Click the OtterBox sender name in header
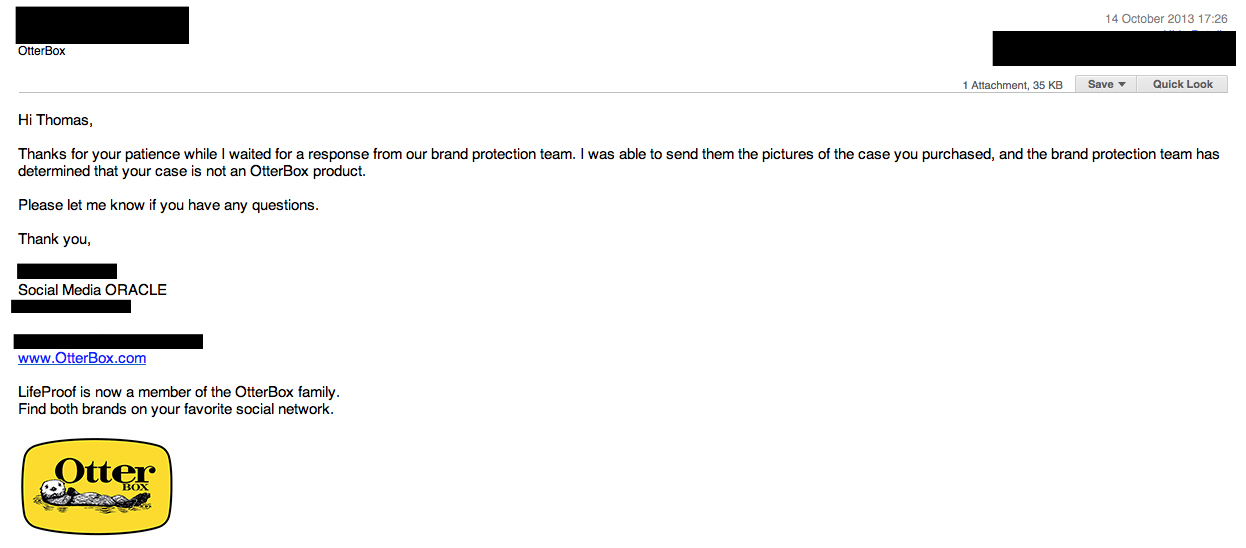Image resolution: width=1246 pixels, height=548 pixels. pos(42,50)
